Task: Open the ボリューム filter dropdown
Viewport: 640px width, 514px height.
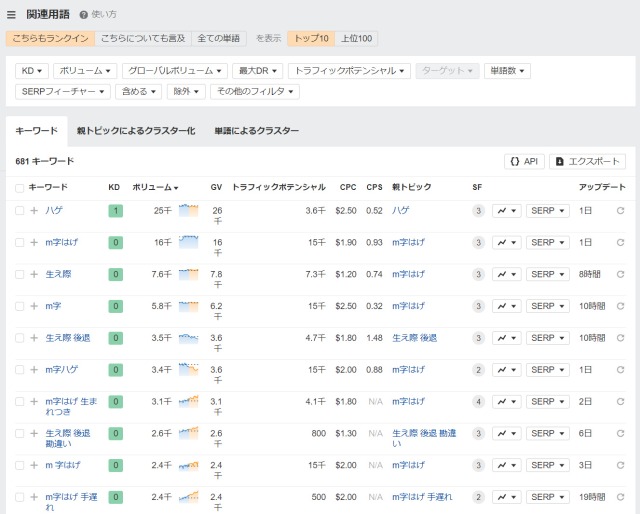Action: pyautogui.click(x=85, y=71)
